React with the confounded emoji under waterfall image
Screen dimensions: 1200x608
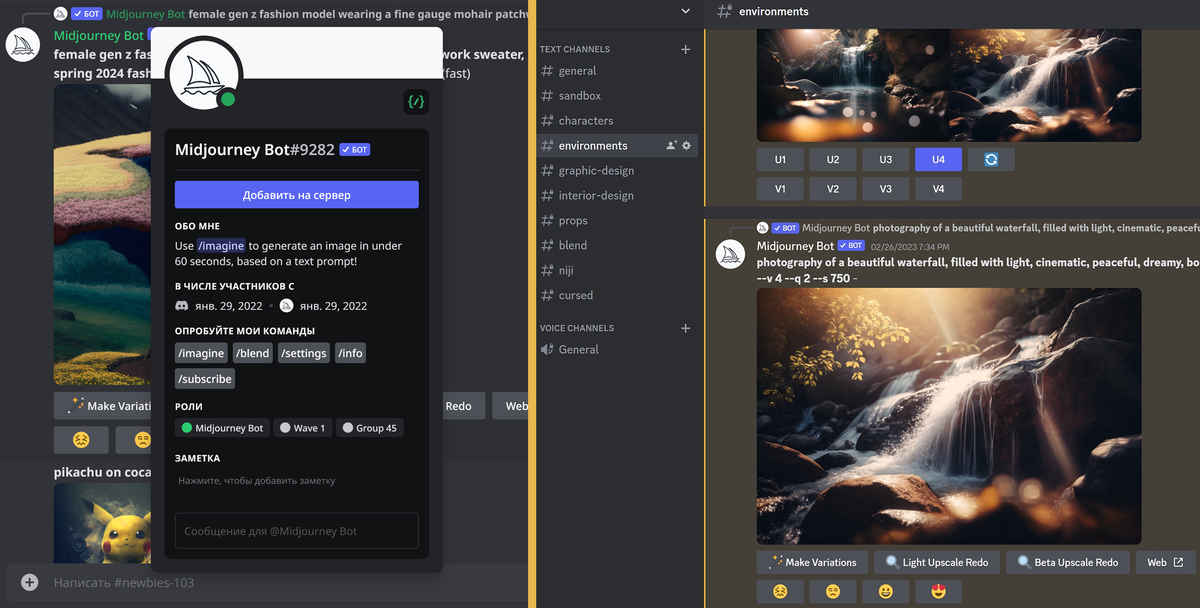[780, 591]
